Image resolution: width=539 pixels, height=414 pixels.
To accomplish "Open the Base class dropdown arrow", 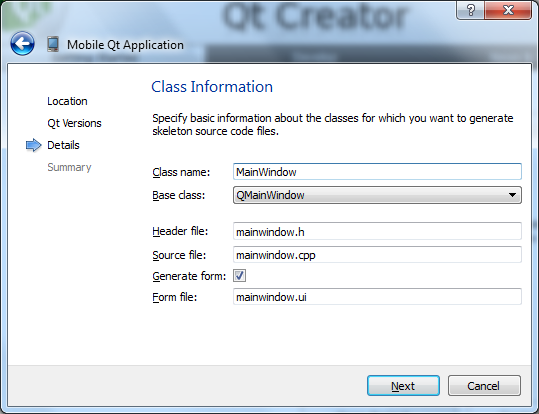I will [x=512, y=195].
